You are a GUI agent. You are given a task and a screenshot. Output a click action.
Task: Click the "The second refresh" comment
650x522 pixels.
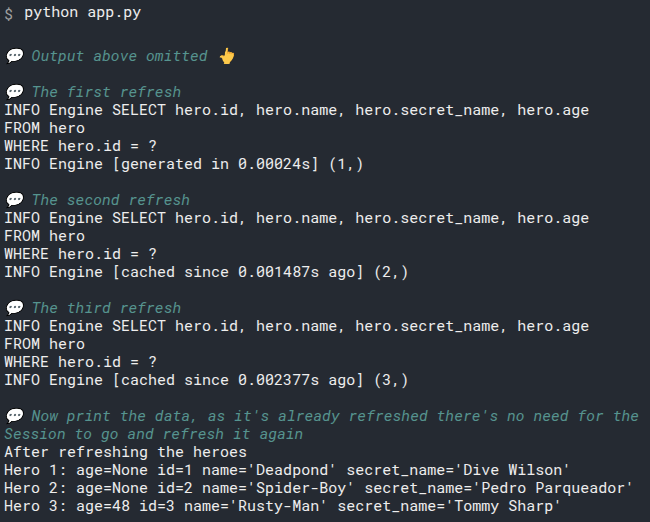110,200
